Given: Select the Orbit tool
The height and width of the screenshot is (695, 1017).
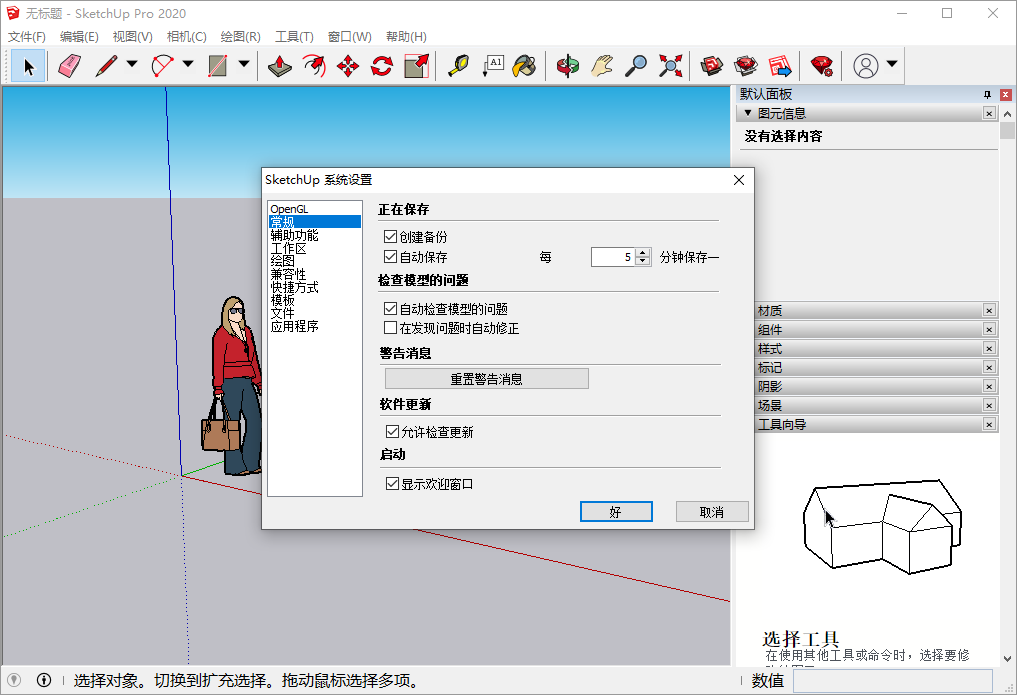Looking at the screenshot, I should click(x=567, y=66).
